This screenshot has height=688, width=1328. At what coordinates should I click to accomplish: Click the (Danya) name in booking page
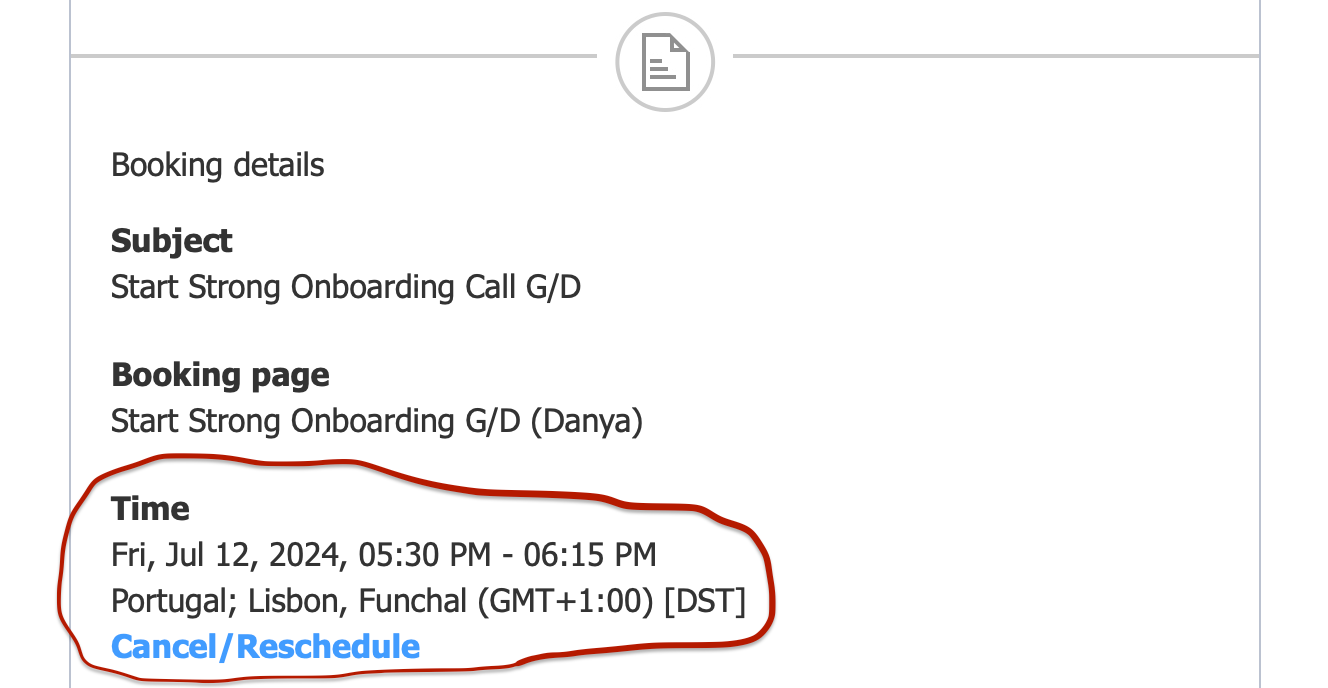click(586, 421)
